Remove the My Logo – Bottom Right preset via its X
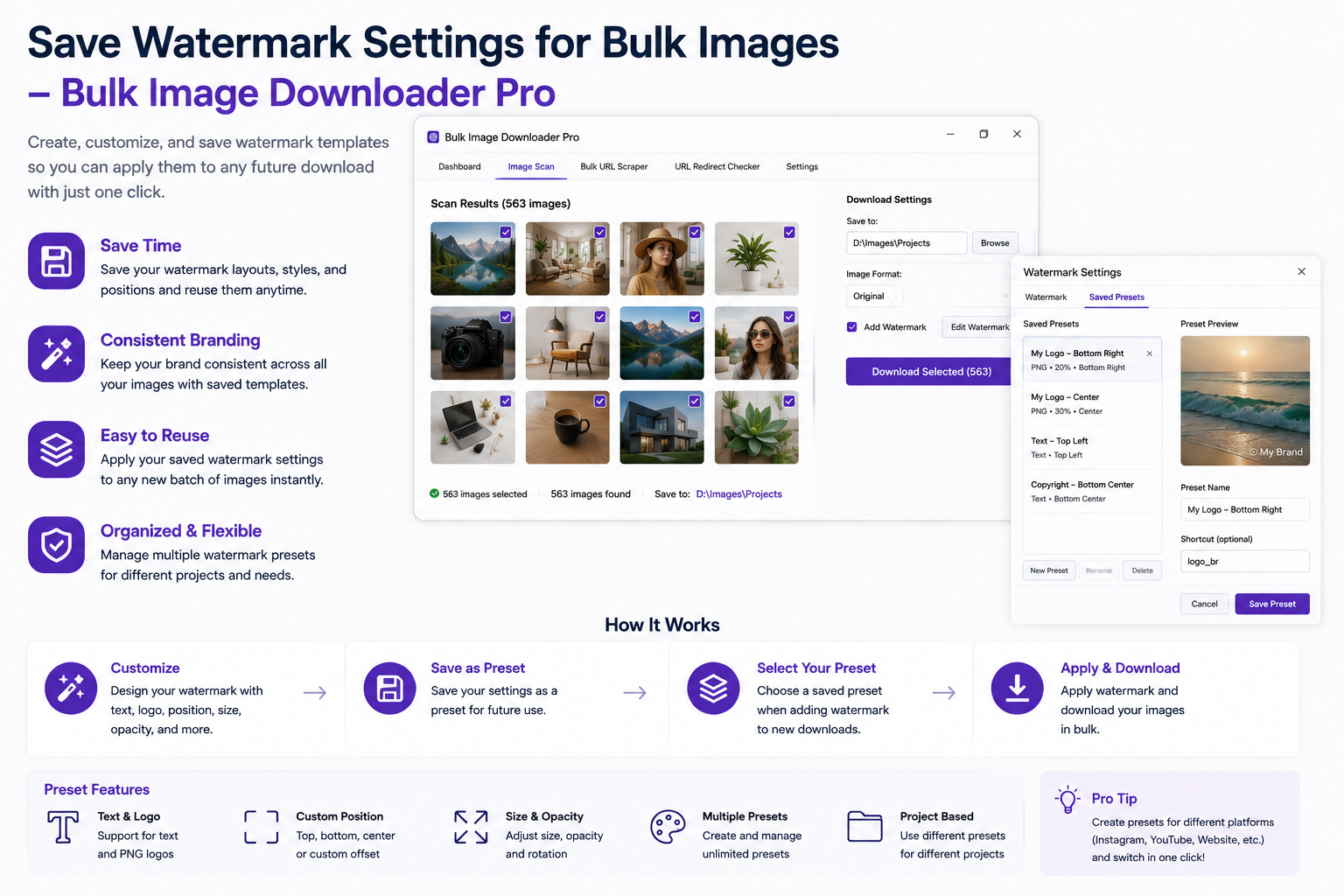Screen dimensions: 1344x896 [x=1149, y=353]
